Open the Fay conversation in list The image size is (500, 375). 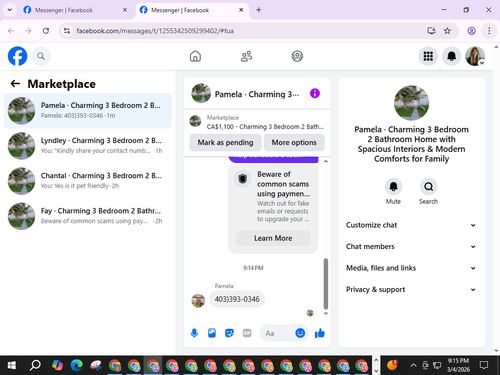(88, 216)
